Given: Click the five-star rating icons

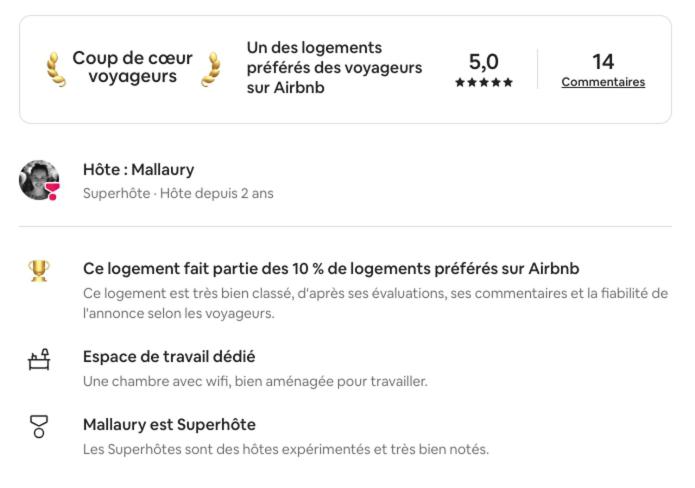Looking at the screenshot, I should coord(484,82).
